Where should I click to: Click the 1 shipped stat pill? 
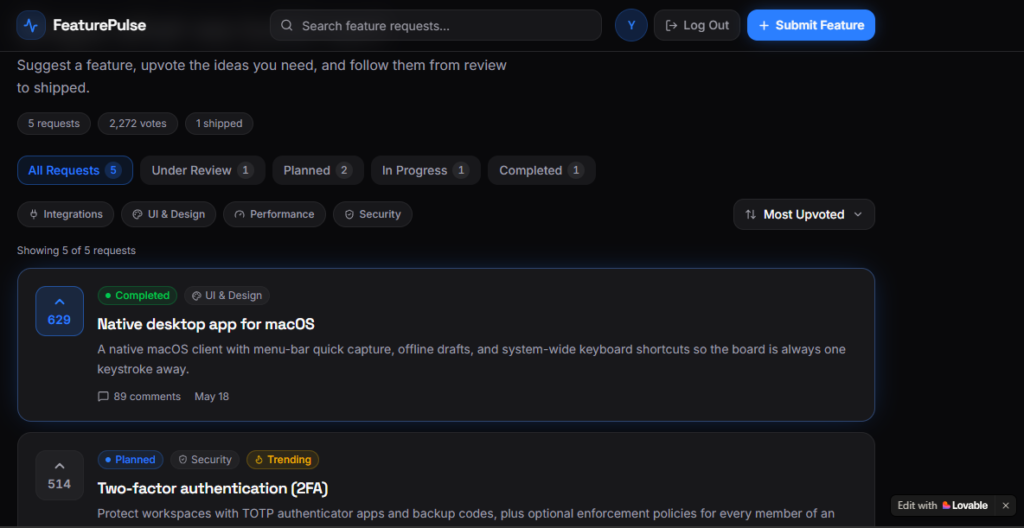pos(219,124)
